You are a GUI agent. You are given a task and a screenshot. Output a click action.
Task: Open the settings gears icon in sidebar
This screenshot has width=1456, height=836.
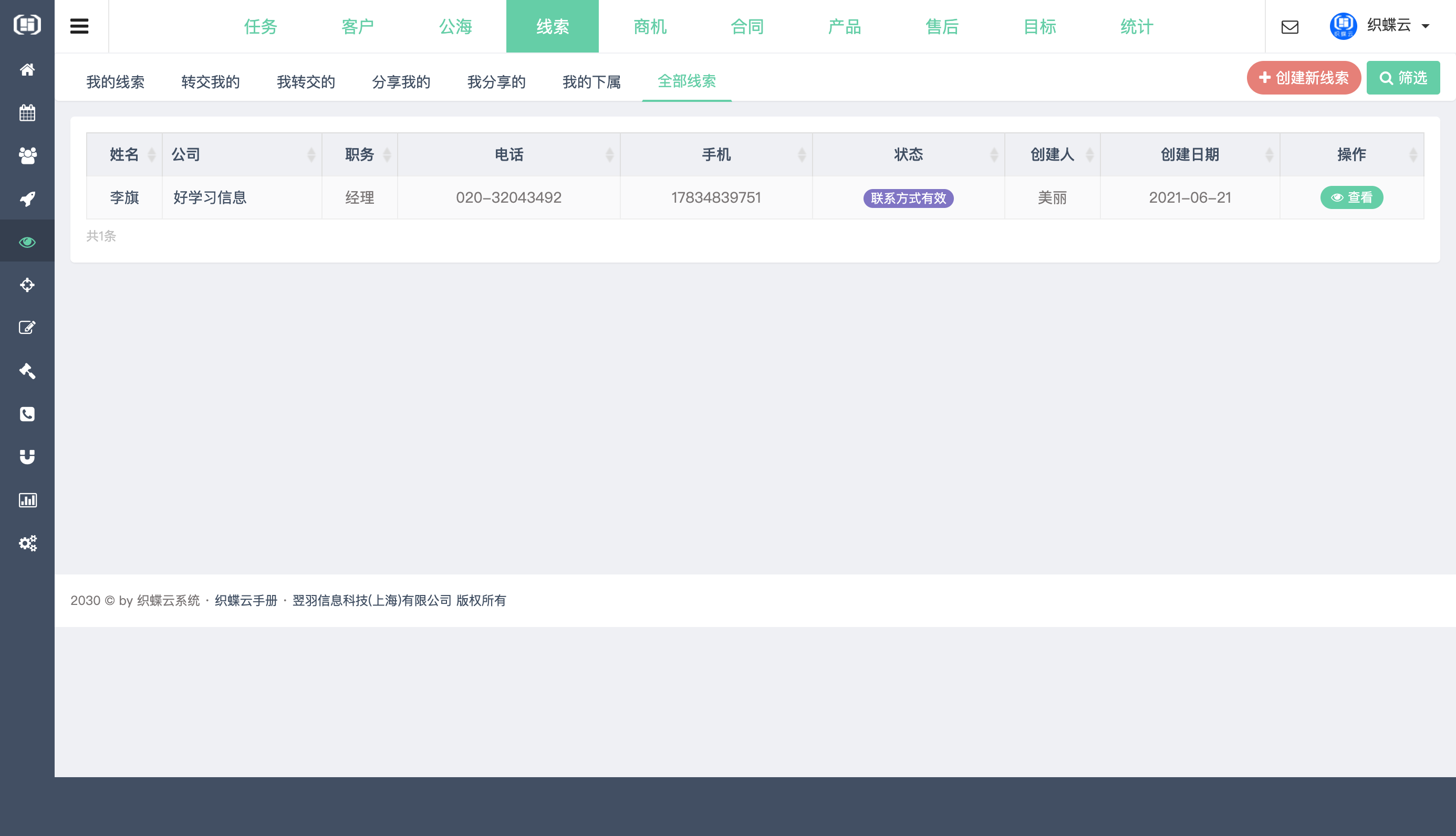[27, 543]
